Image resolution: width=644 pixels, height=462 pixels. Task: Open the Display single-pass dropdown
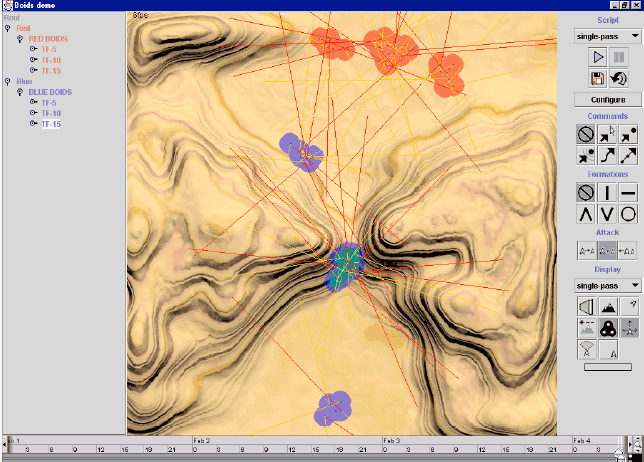pos(607,285)
